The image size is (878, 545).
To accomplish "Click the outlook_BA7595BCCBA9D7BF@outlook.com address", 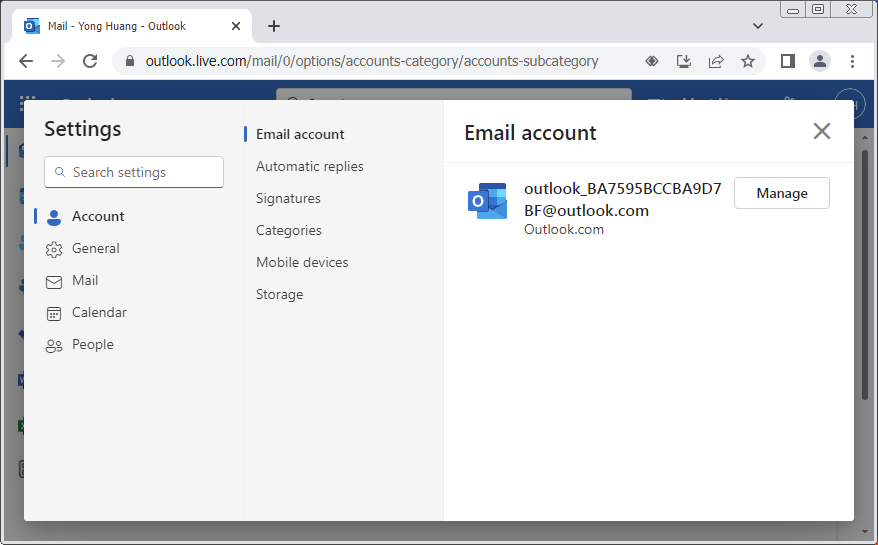I will click(x=623, y=199).
